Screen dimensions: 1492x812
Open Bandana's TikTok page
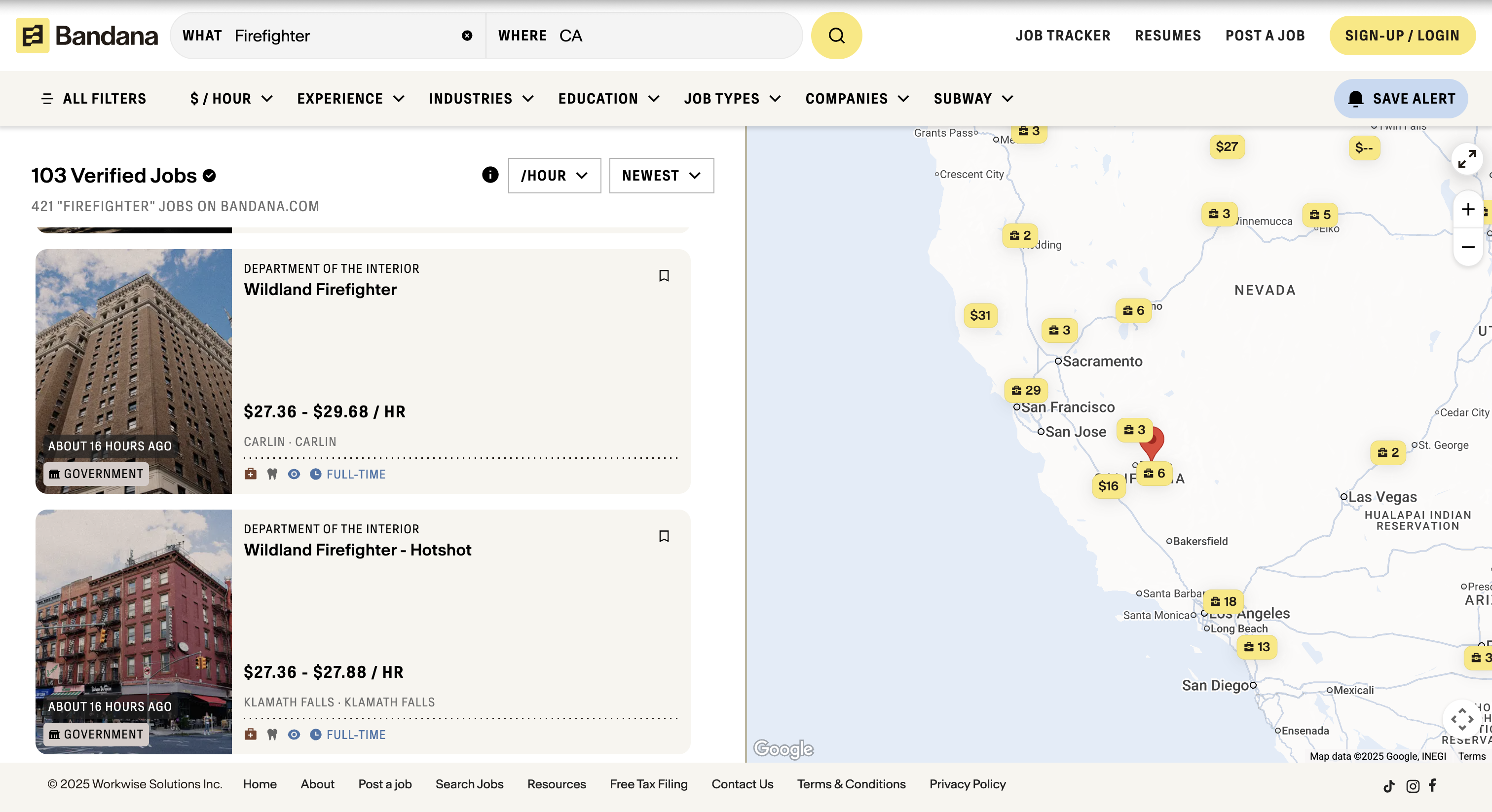pos(1388,786)
